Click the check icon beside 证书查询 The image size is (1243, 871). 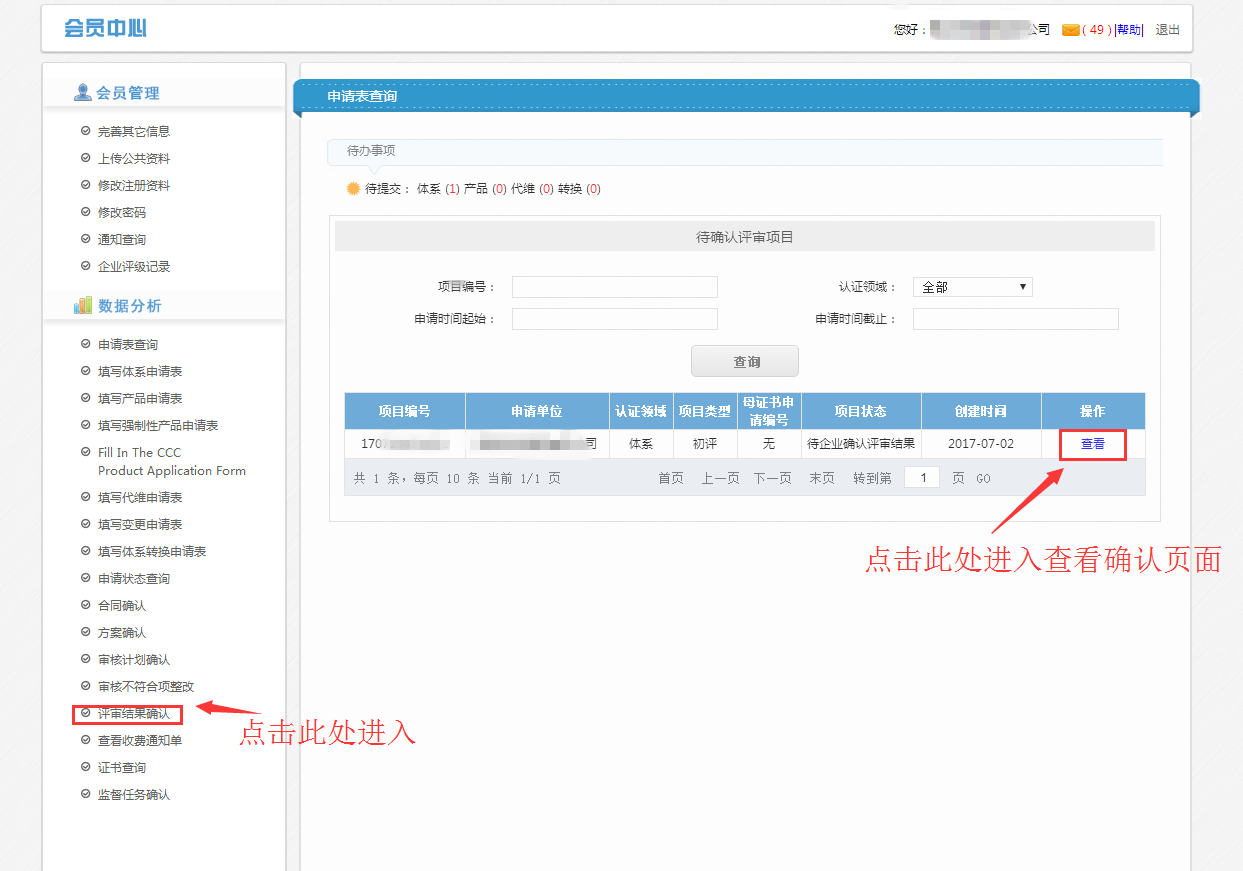(x=85, y=768)
